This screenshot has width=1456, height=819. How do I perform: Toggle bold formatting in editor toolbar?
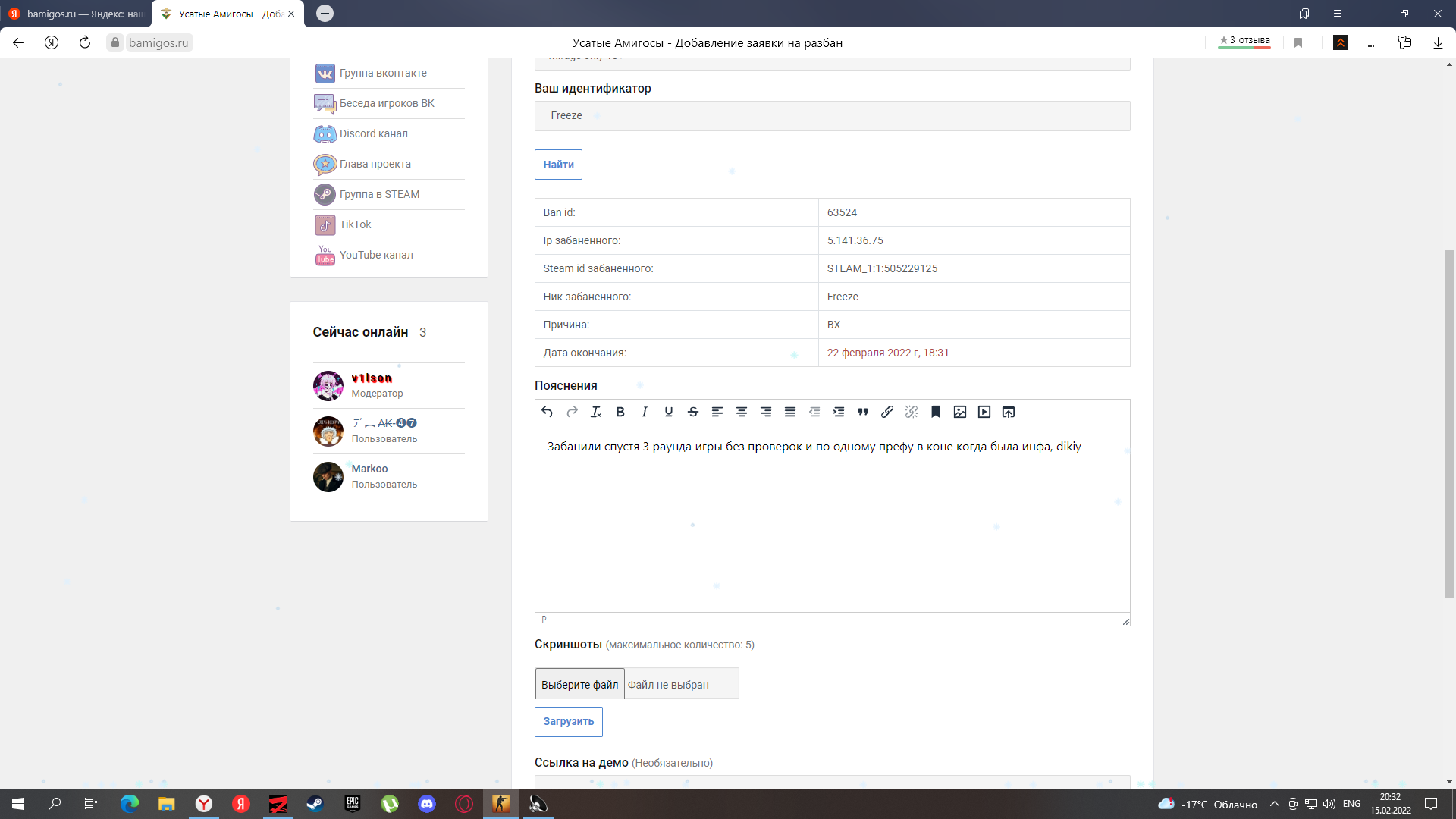pyautogui.click(x=620, y=412)
